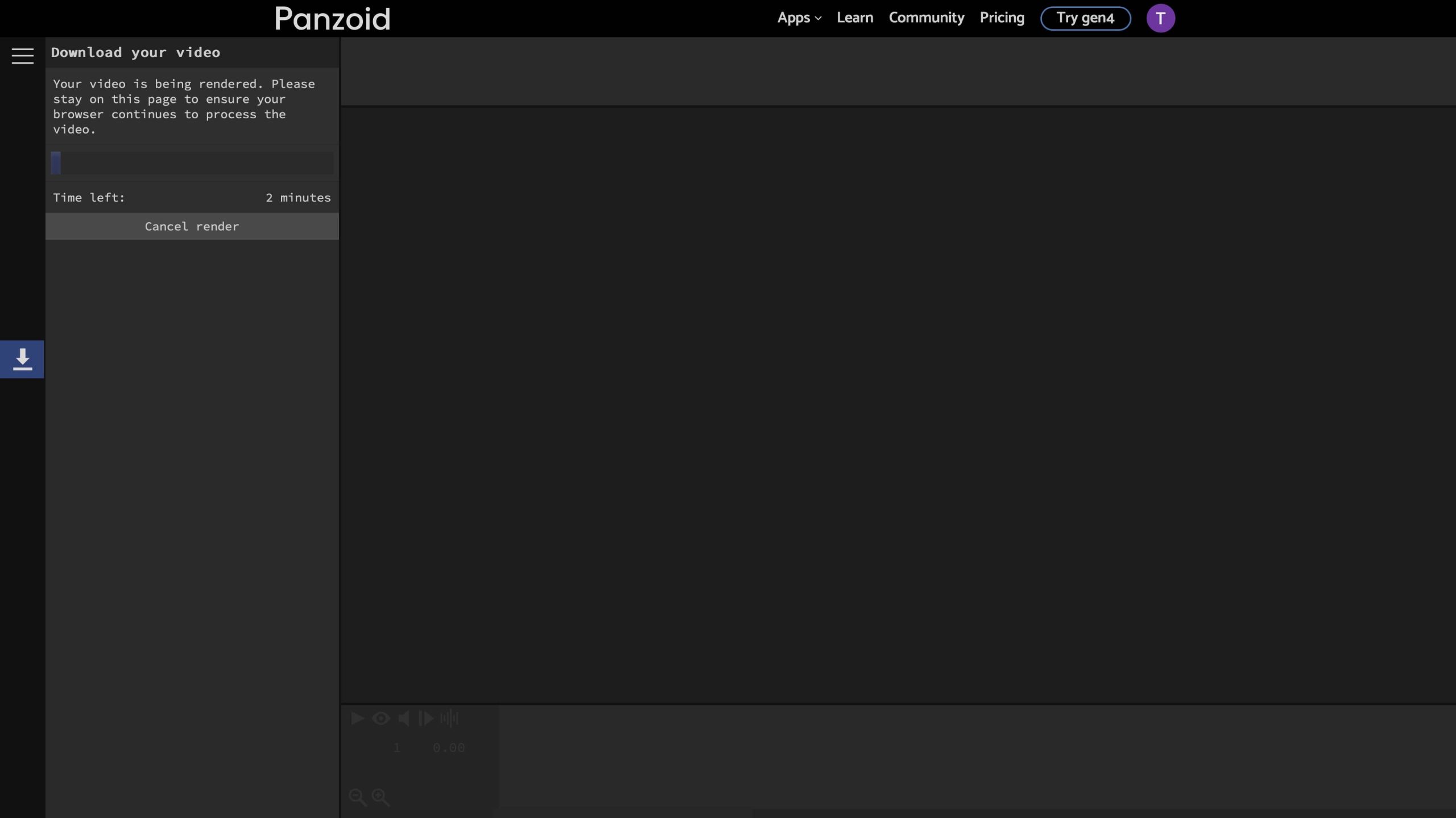Screen dimensions: 1456x818
Task: Expand the Apps dropdown menu
Action: (x=793, y=18)
